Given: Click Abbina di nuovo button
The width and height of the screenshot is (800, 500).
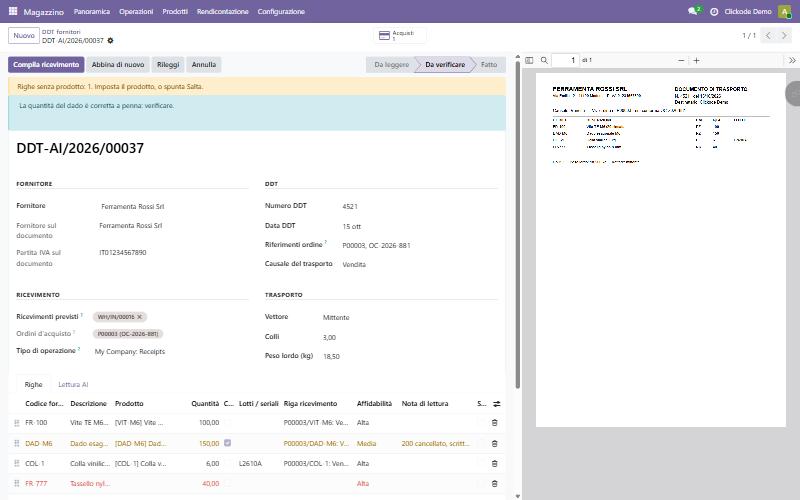Looking at the screenshot, I should (x=118, y=65).
